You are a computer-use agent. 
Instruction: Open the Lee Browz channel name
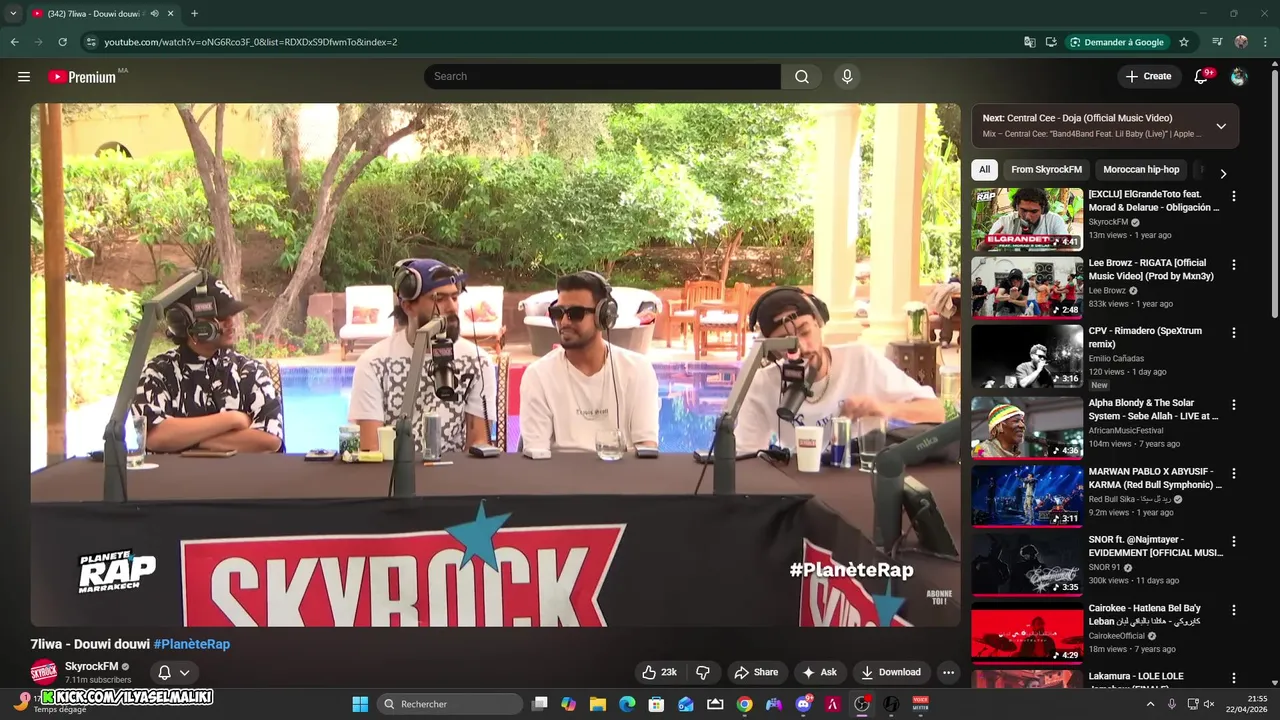click(1107, 290)
